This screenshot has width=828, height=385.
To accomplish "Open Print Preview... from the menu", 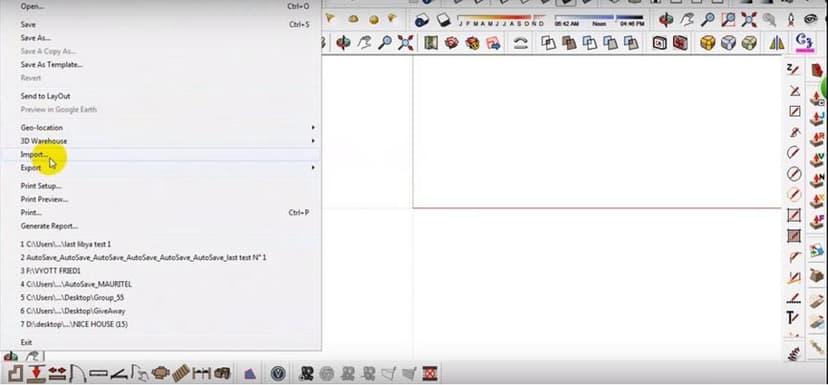I will click(44, 199).
